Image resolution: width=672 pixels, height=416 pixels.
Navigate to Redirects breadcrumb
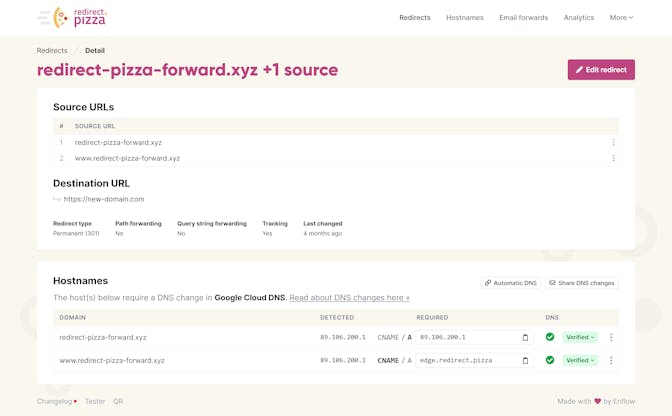pos(52,50)
